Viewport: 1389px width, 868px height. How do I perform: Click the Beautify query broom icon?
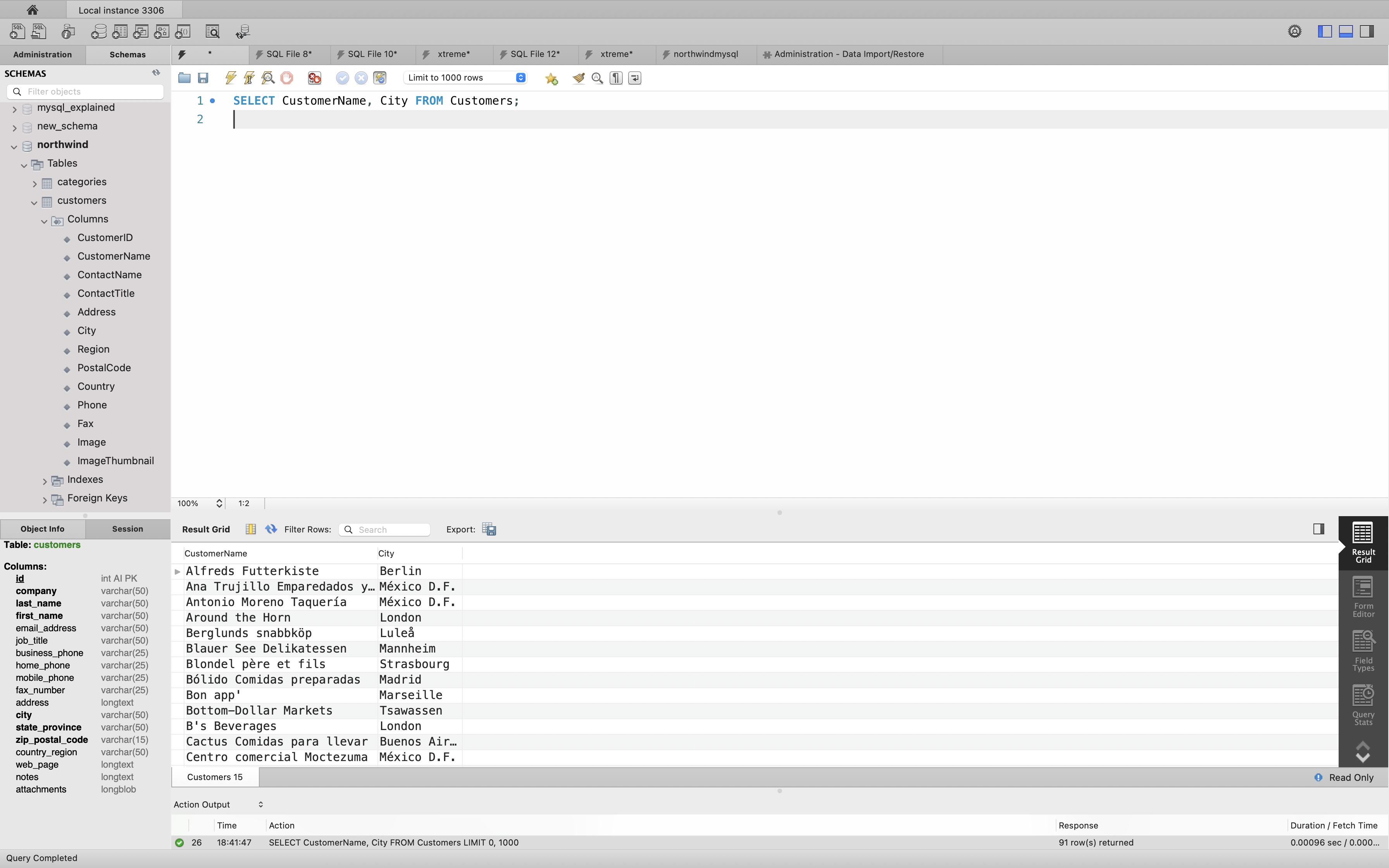[x=578, y=77]
